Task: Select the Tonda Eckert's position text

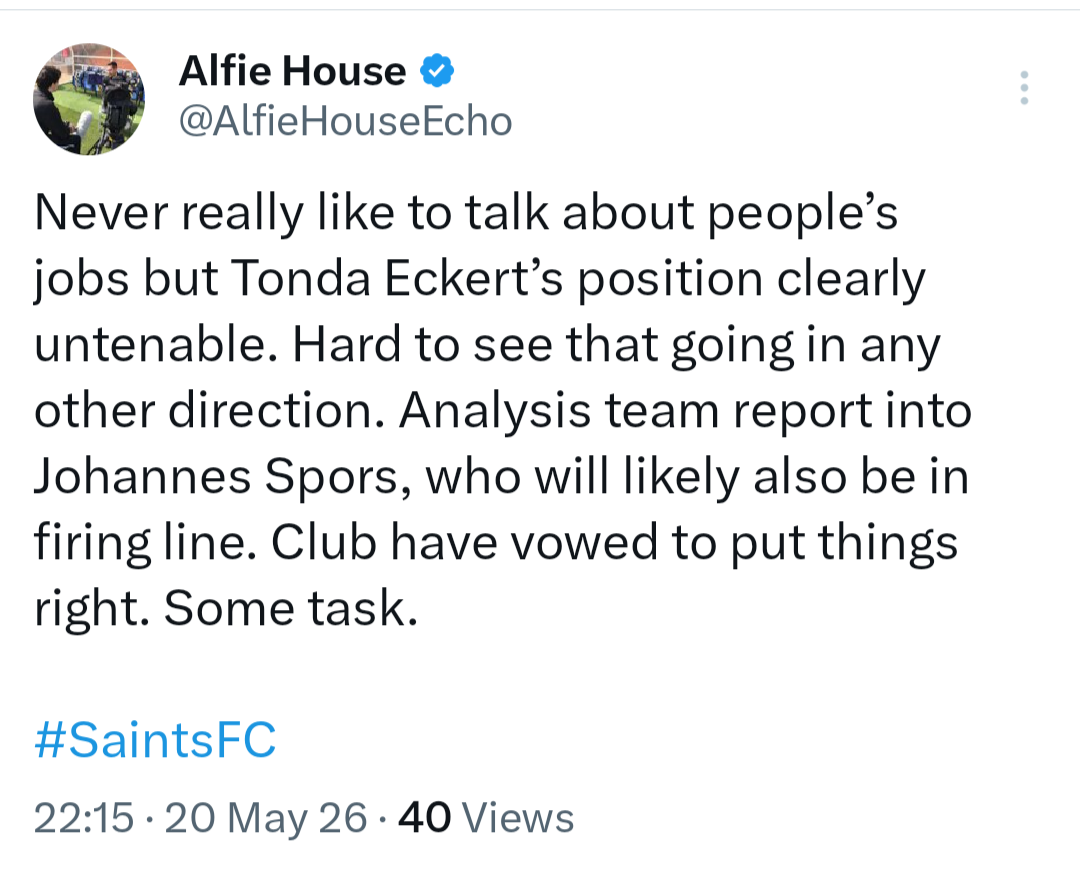Action: pyautogui.click(x=495, y=279)
